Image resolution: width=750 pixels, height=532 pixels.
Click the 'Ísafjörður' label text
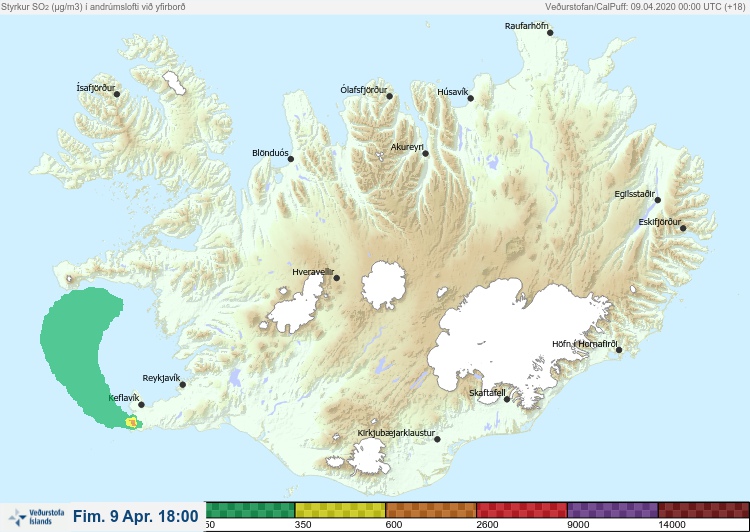(96, 88)
